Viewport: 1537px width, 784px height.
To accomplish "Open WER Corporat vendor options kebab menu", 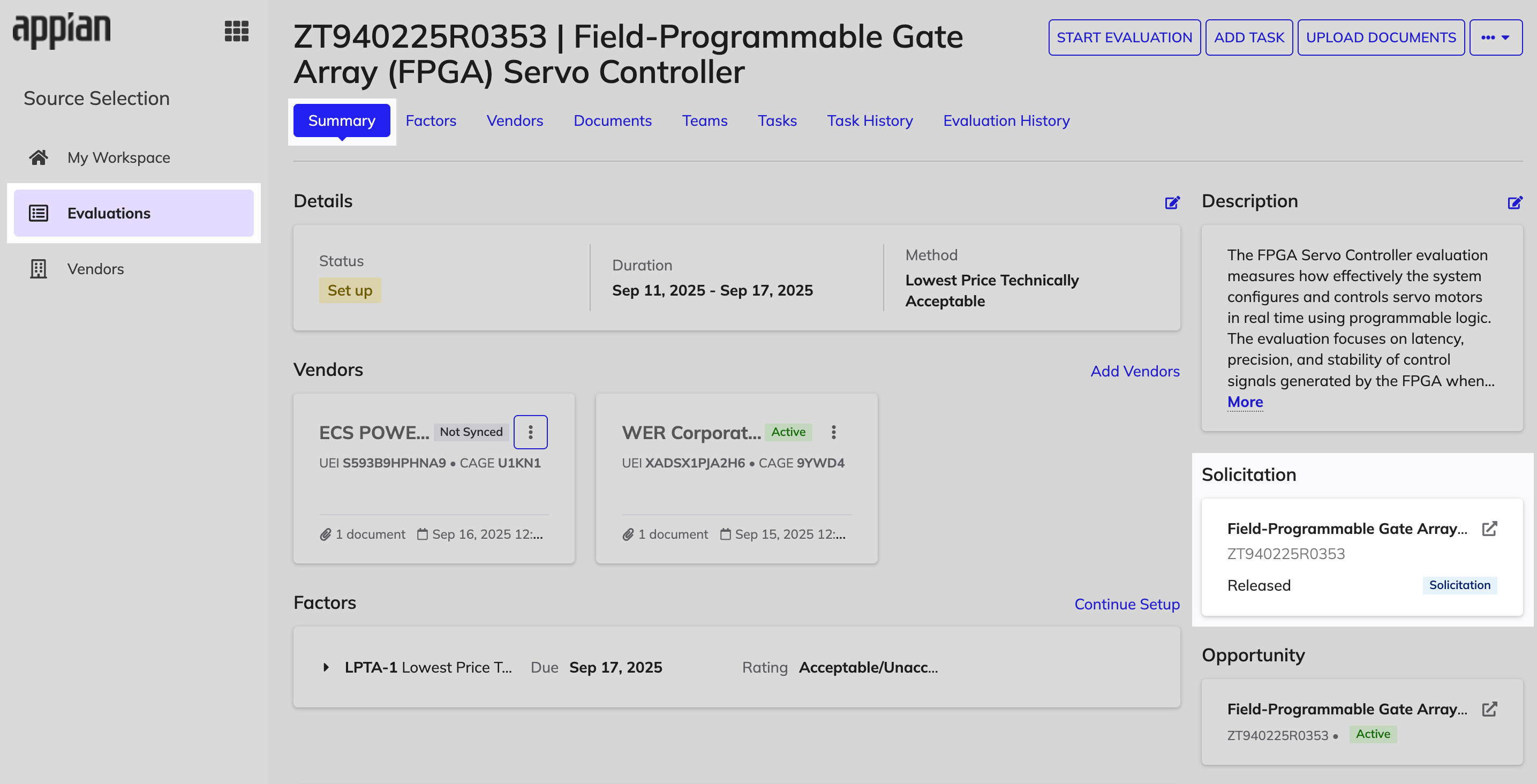I will [x=833, y=432].
